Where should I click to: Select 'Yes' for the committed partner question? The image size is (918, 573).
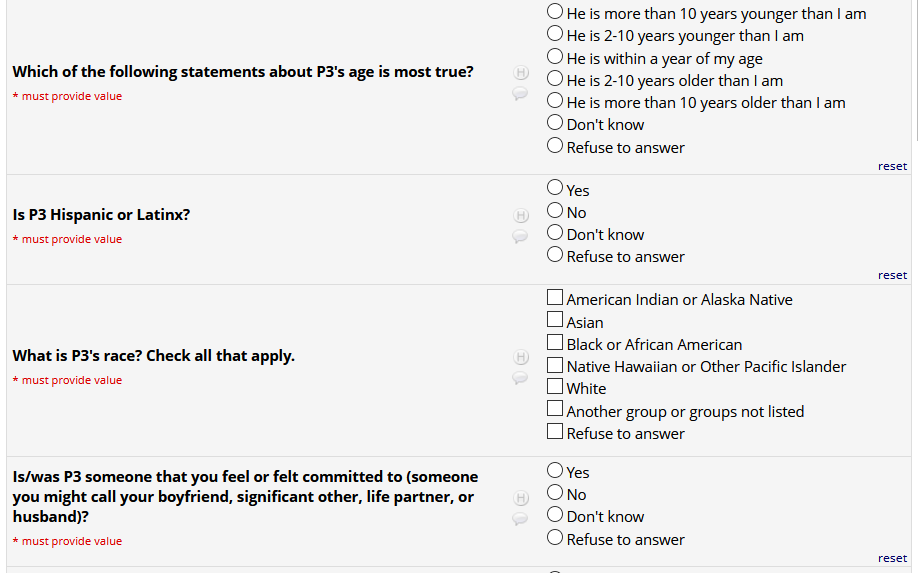[555, 471]
